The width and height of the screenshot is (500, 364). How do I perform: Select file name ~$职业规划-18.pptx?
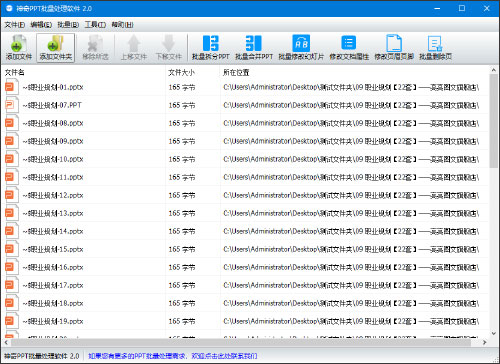click(x=53, y=303)
